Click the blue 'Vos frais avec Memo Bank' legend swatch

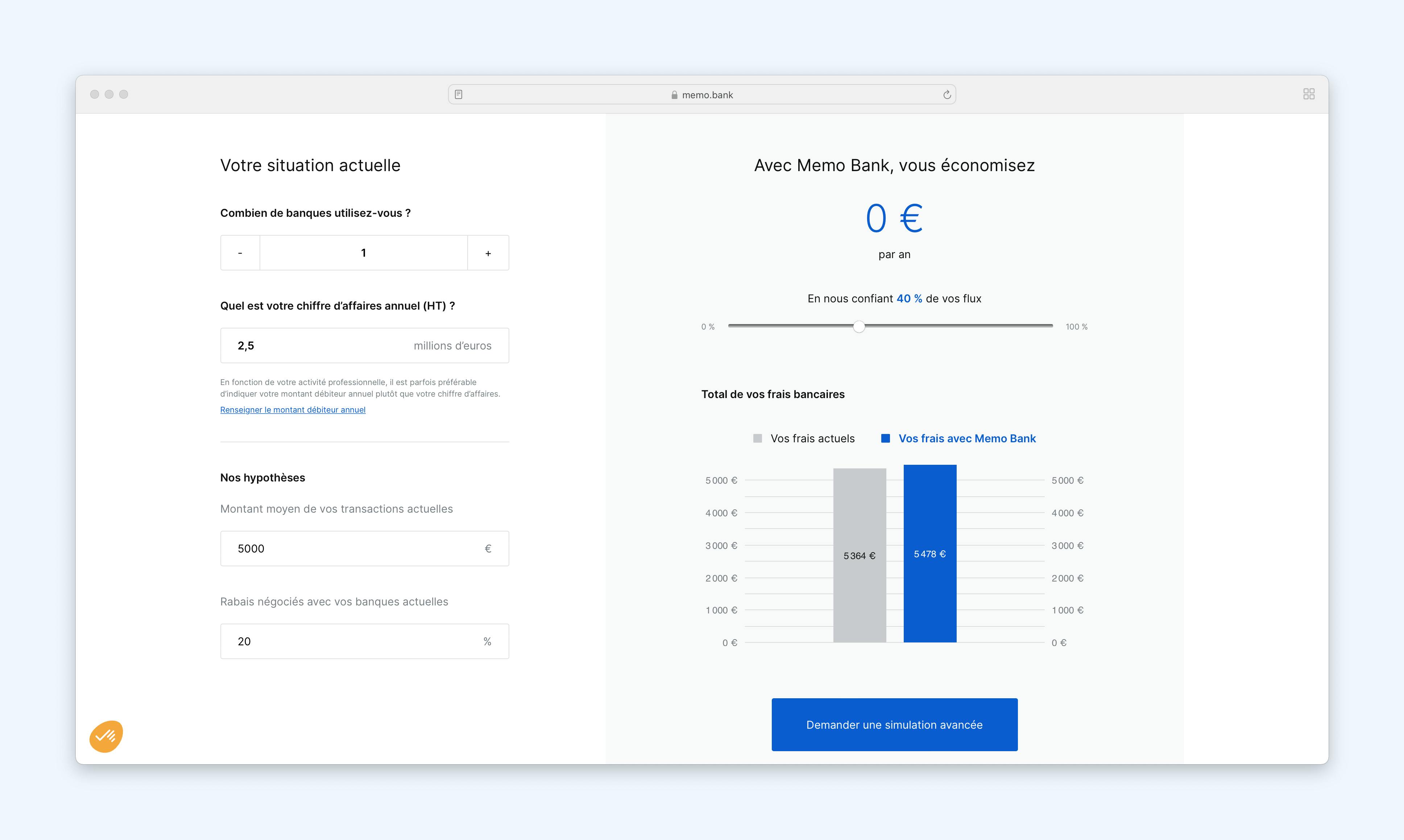886,439
